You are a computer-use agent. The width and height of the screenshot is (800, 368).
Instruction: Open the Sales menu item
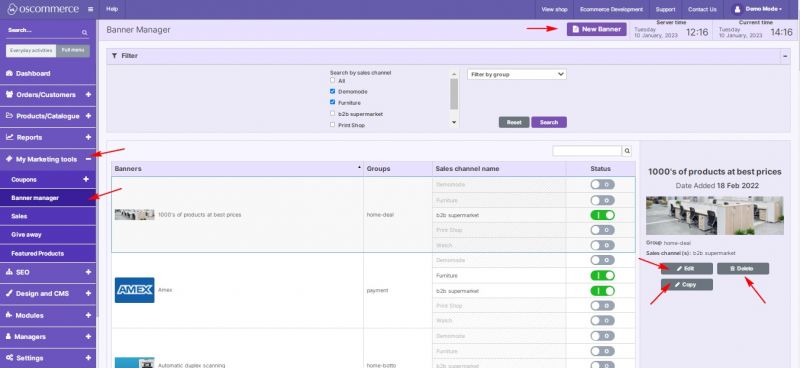(x=48, y=216)
